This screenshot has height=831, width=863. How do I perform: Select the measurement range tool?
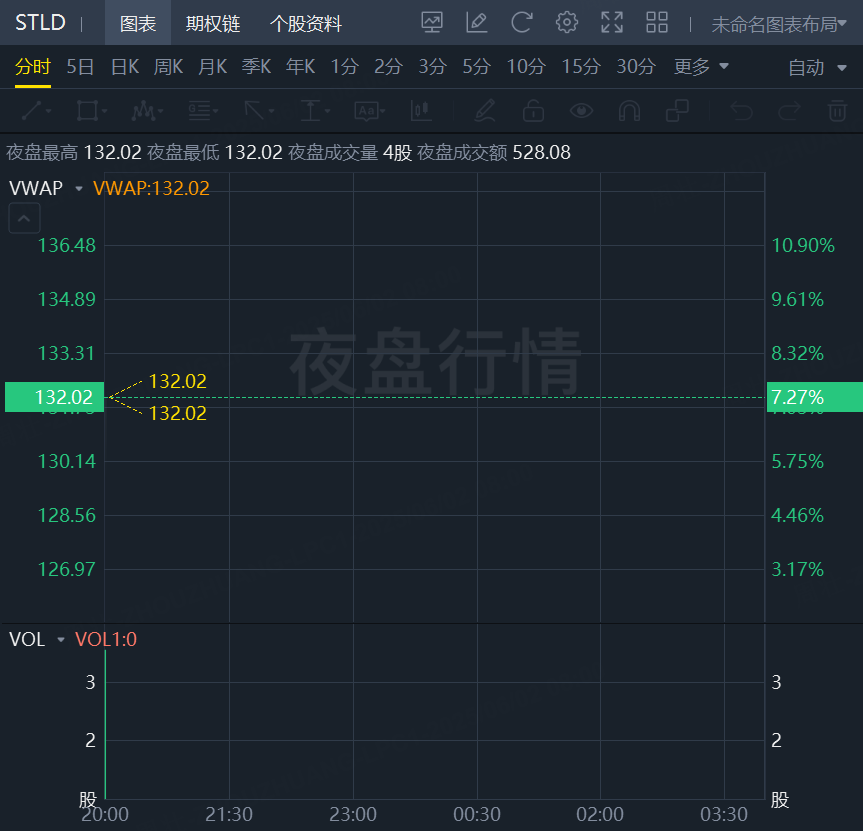coord(310,111)
